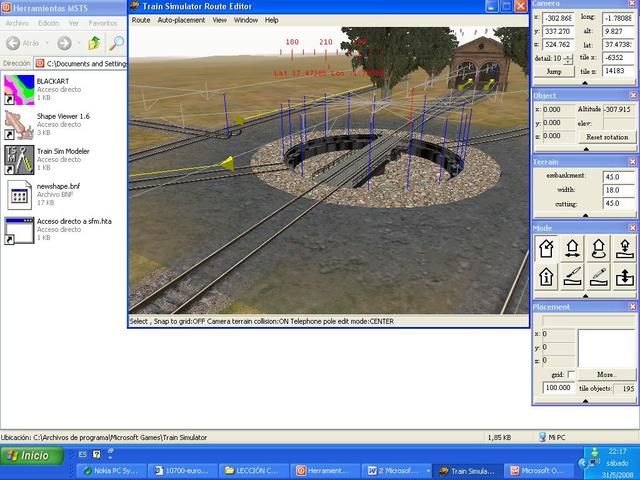Collapse the Mode panel using bottom arrow
The height and width of the screenshot is (480, 640).
pyautogui.click(x=585, y=296)
